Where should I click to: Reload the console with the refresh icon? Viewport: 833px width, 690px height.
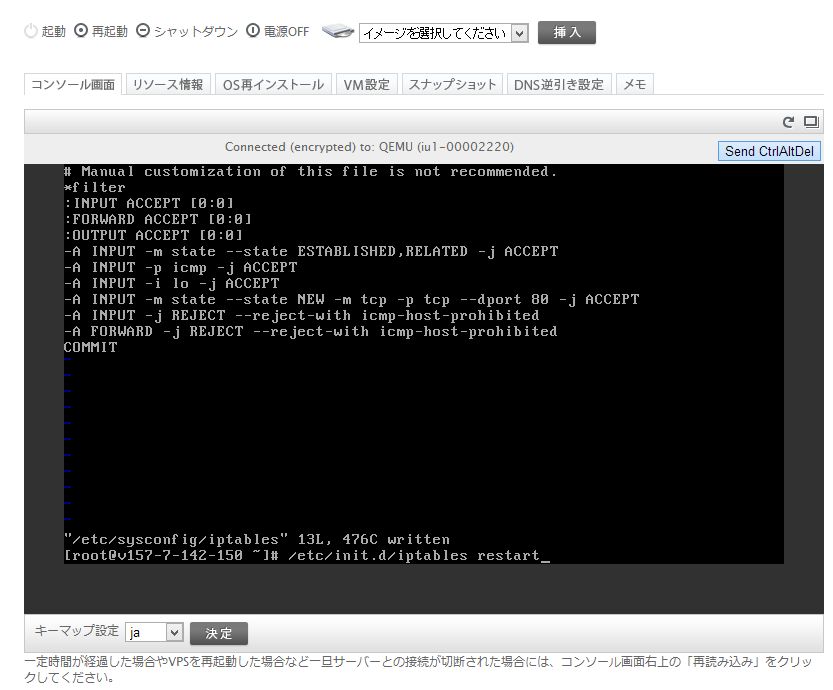(x=788, y=122)
